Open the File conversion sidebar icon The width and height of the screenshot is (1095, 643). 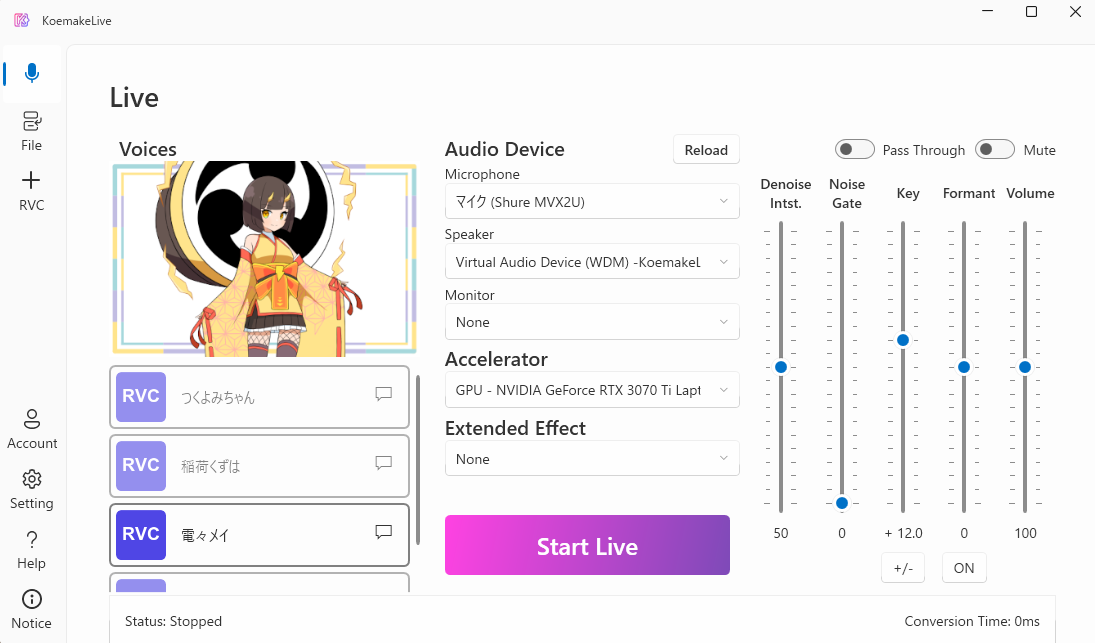(x=31, y=131)
